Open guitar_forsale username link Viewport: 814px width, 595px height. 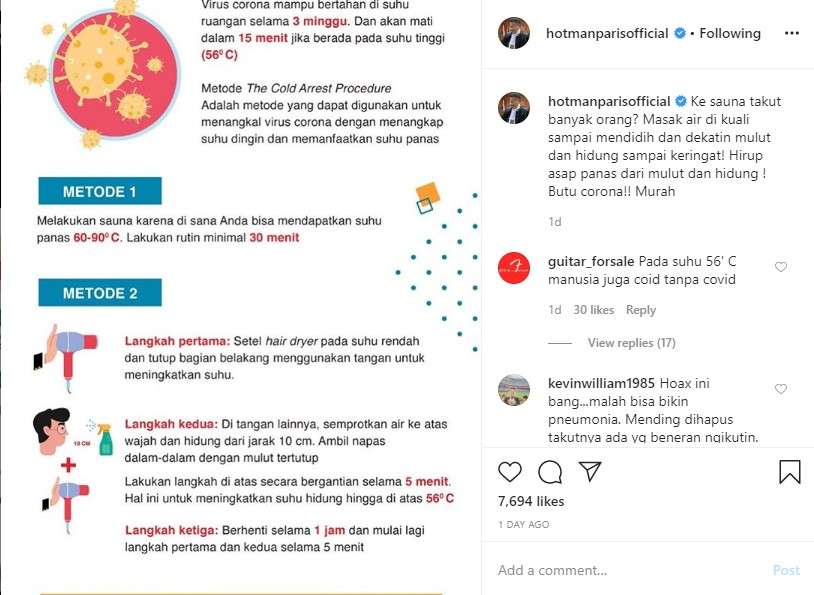point(591,261)
